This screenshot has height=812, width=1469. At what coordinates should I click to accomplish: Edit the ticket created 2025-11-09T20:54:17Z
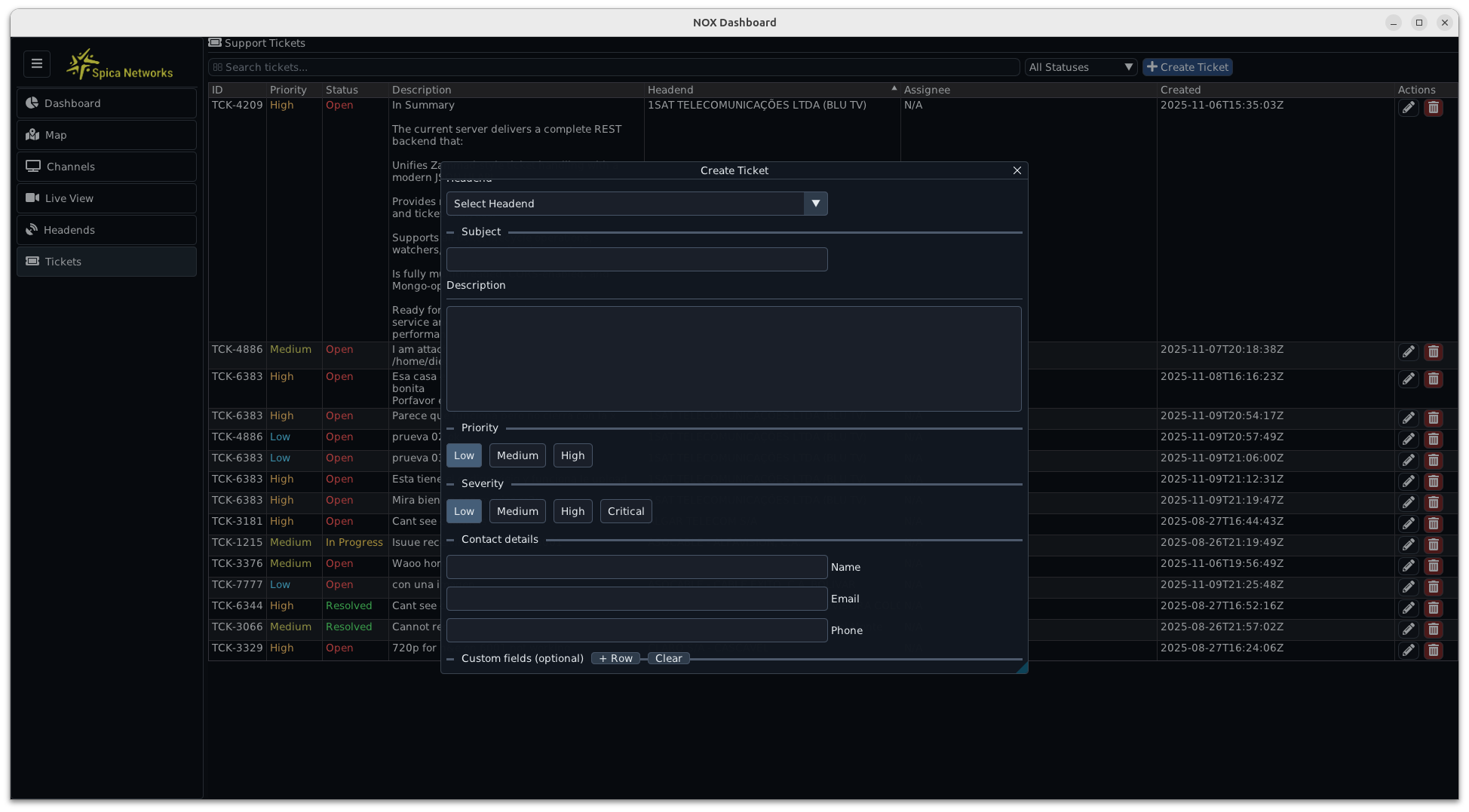[1408, 418]
